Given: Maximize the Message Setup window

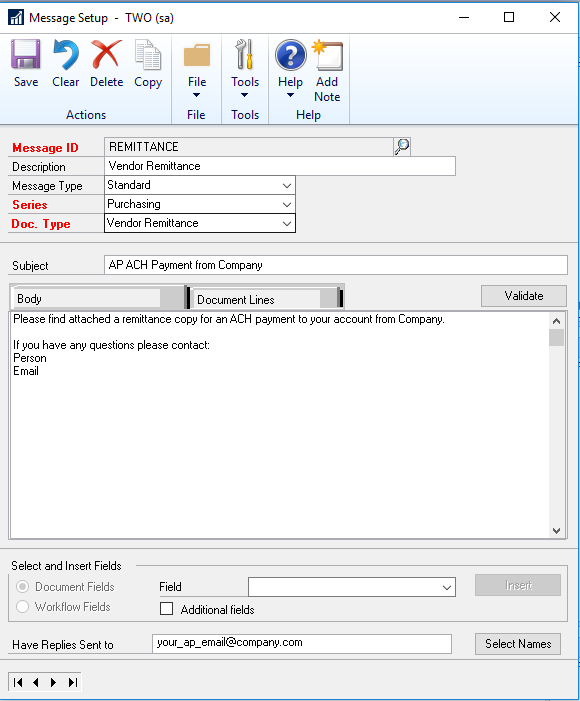Looking at the screenshot, I should (x=509, y=17).
